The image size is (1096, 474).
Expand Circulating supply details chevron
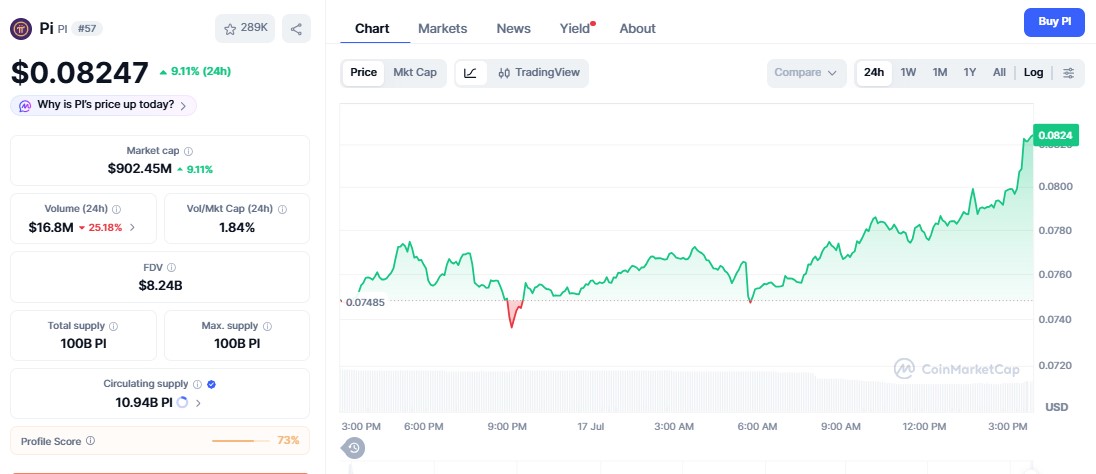pyautogui.click(x=199, y=403)
